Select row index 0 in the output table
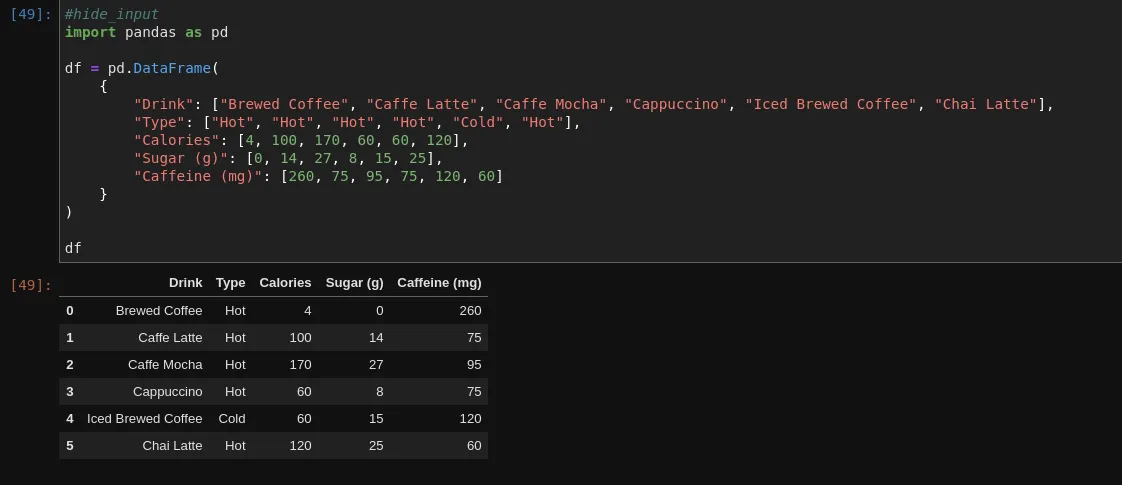The height and width of the screenshot is (485, 1122). coord(70,311)
